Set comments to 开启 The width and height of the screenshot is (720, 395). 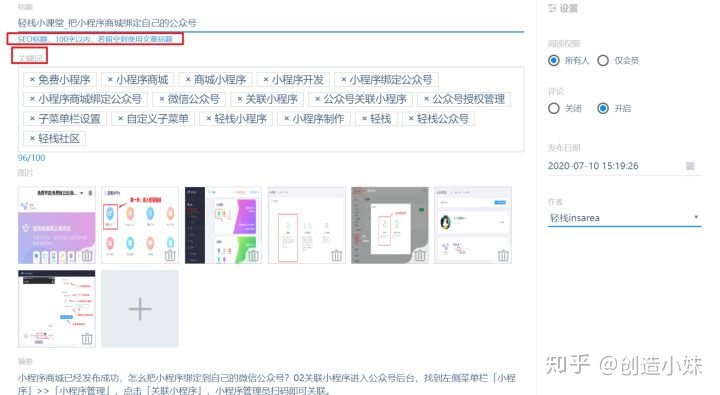[x=603, y=108]
